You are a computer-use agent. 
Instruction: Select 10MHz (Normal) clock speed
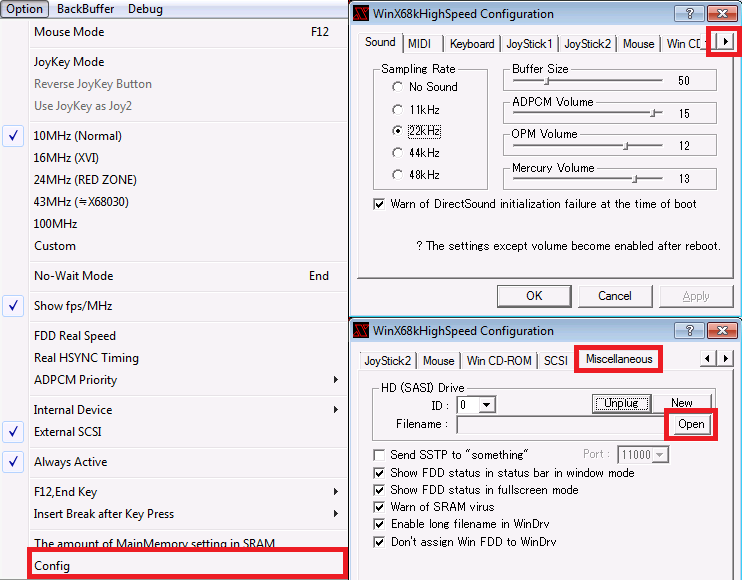pyautogui.click(x=187, y=136)
